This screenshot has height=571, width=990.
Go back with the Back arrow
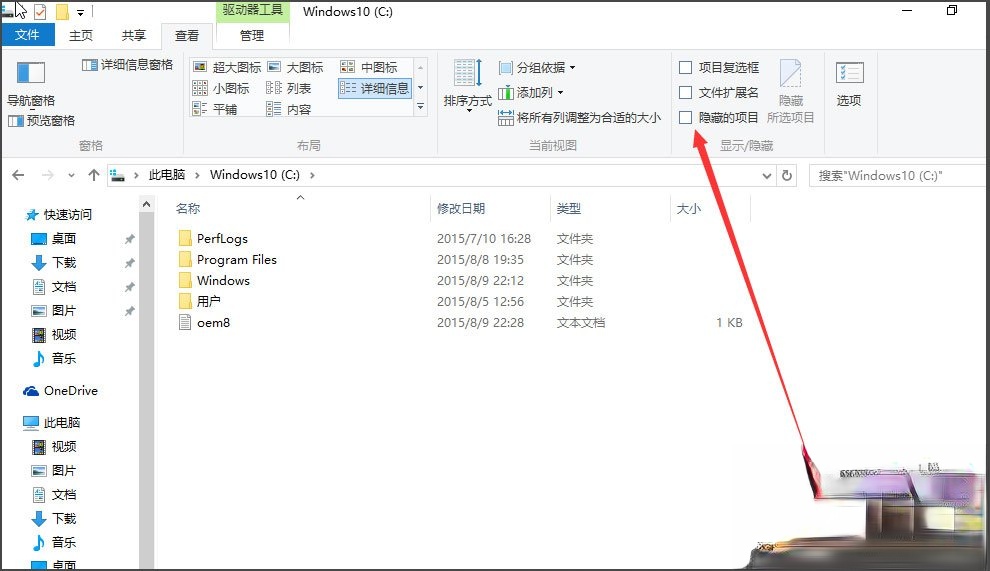pyautogui.click(x=18, y=175)
